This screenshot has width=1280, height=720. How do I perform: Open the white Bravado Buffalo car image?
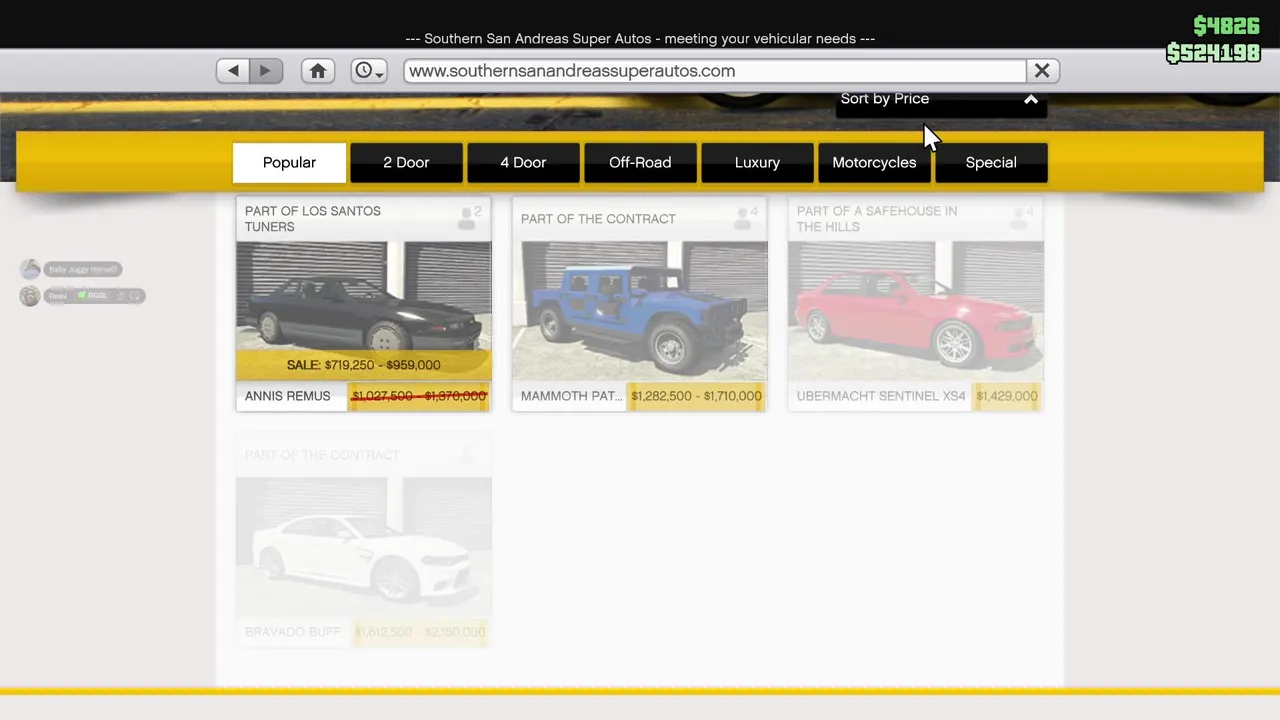[363, 546]
